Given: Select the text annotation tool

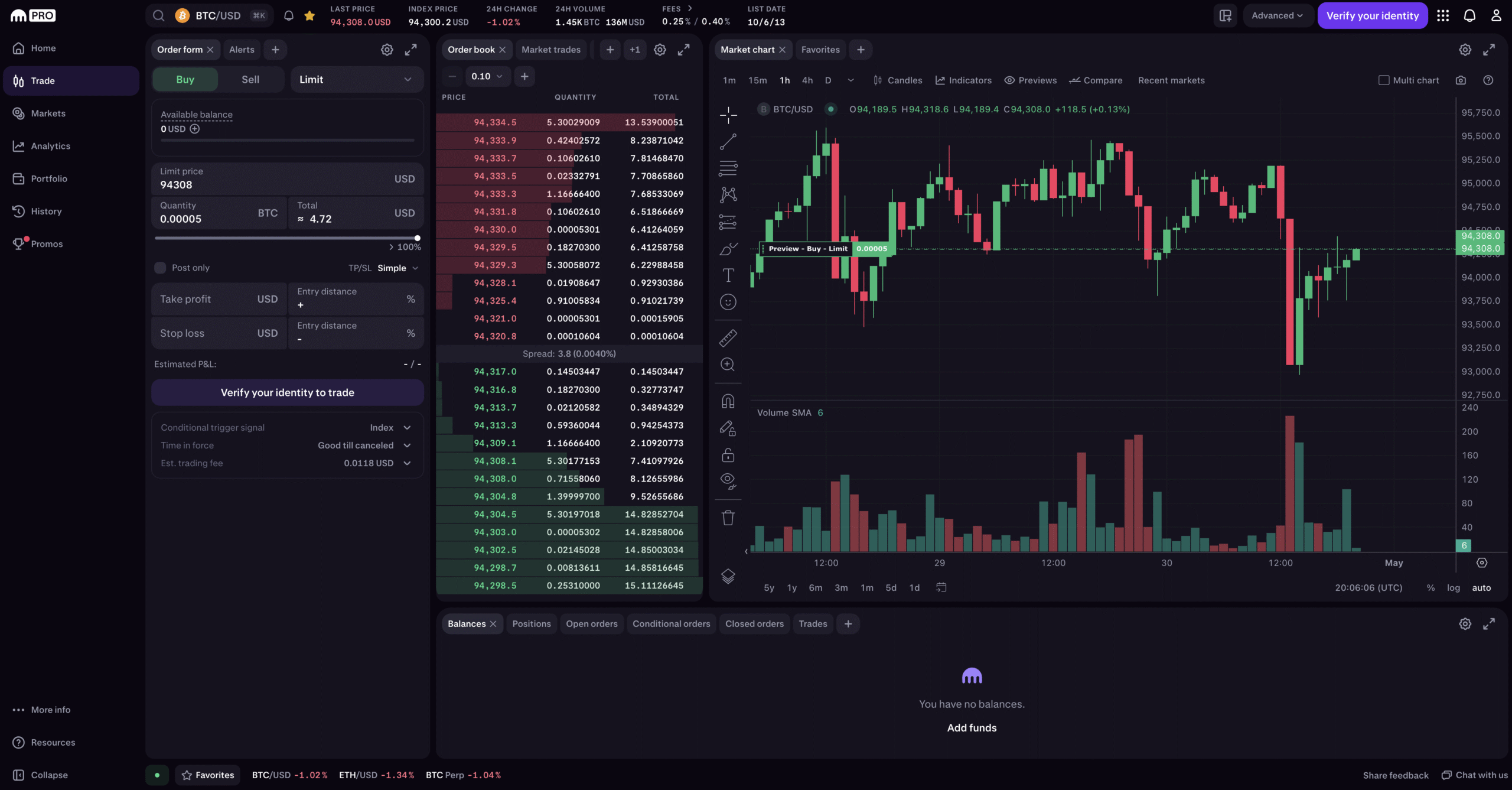Looking at the screenshot, I should point(728,275).
